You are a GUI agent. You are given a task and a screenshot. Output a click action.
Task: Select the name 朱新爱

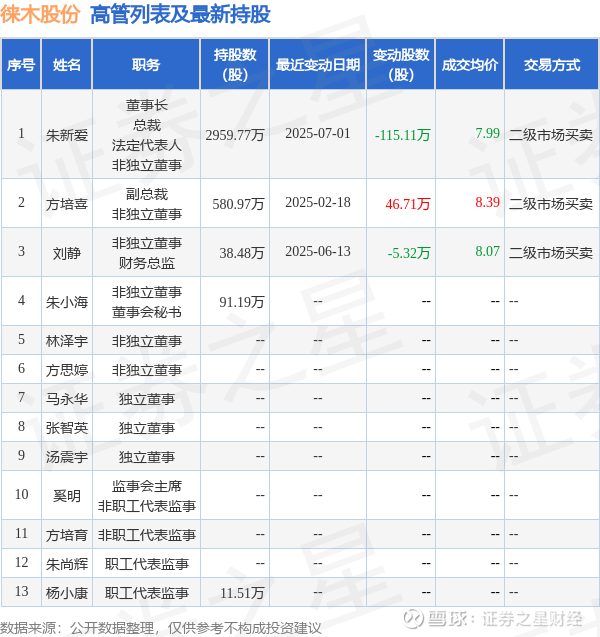(67, 135)
